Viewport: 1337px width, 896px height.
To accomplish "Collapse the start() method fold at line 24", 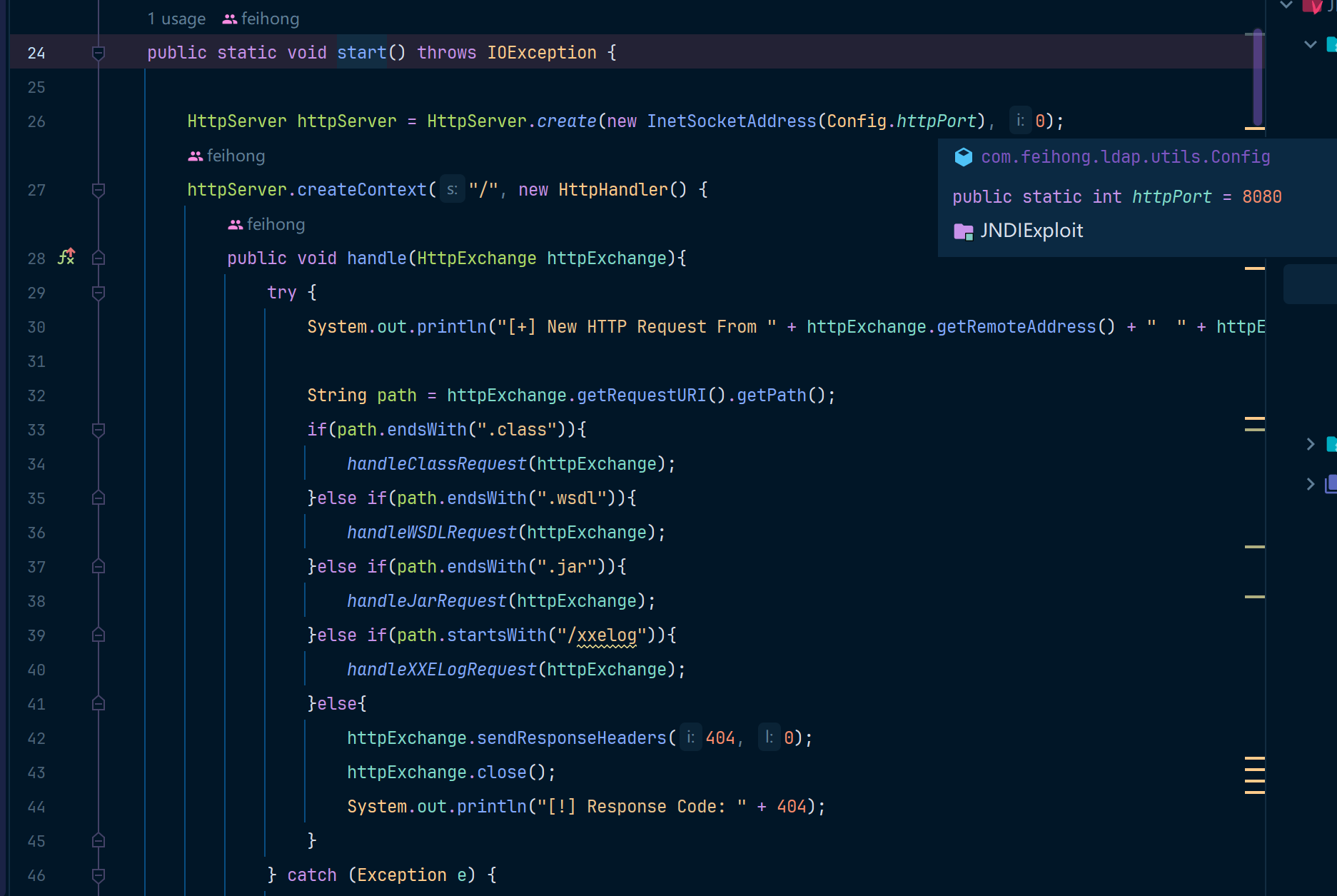I will click(99, 53).
